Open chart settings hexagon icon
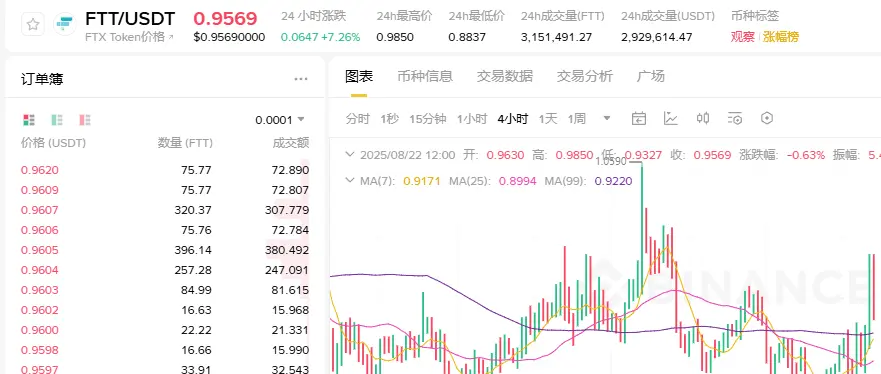 [x=767, y=118]
